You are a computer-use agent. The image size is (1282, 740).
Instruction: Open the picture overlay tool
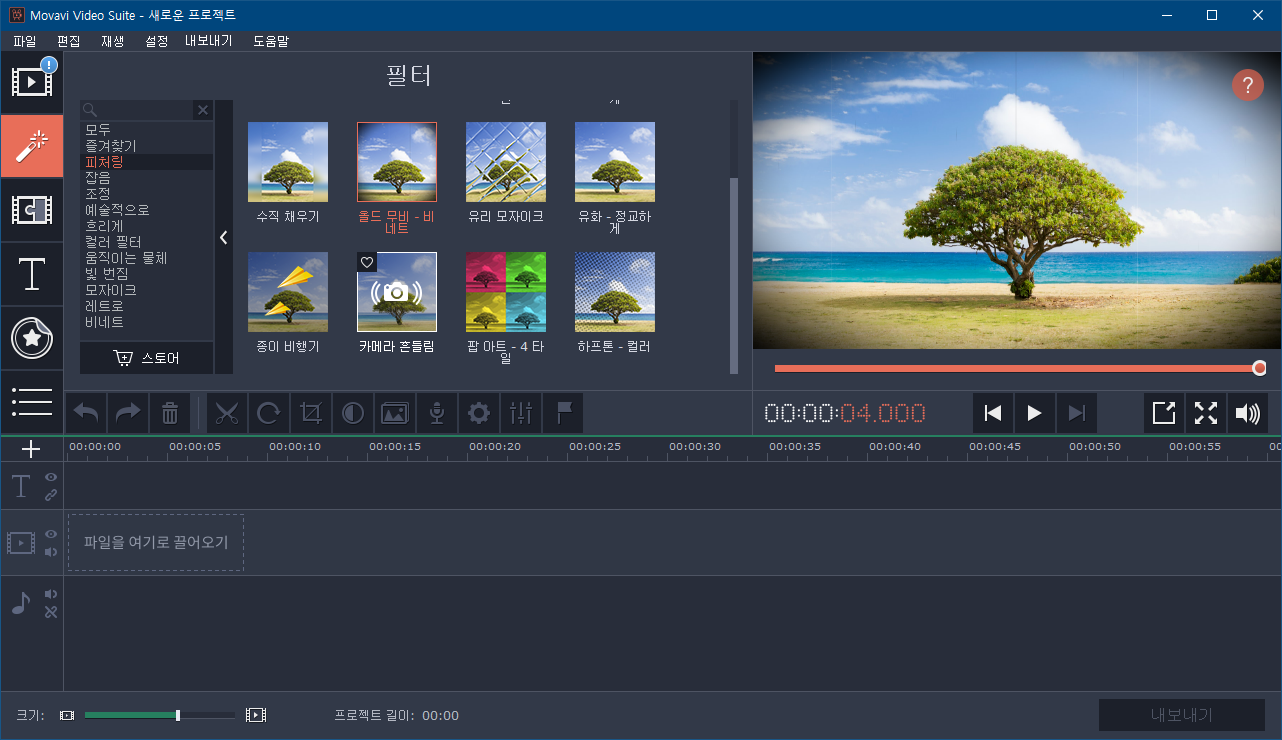[x=395, y=413]
